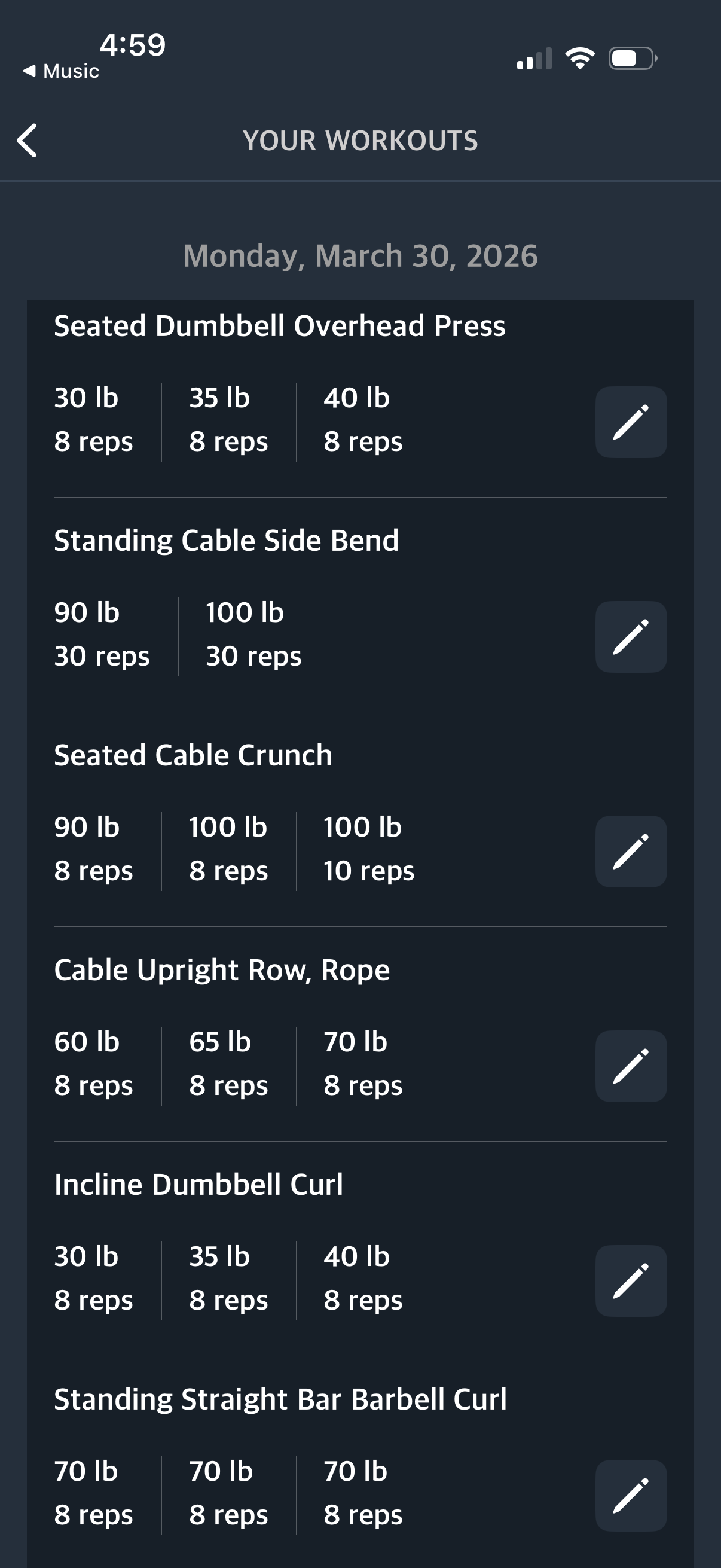Tap the 100 lb 10 reps crunch set
Screen dimensions: 721x1568
(368, 849)
